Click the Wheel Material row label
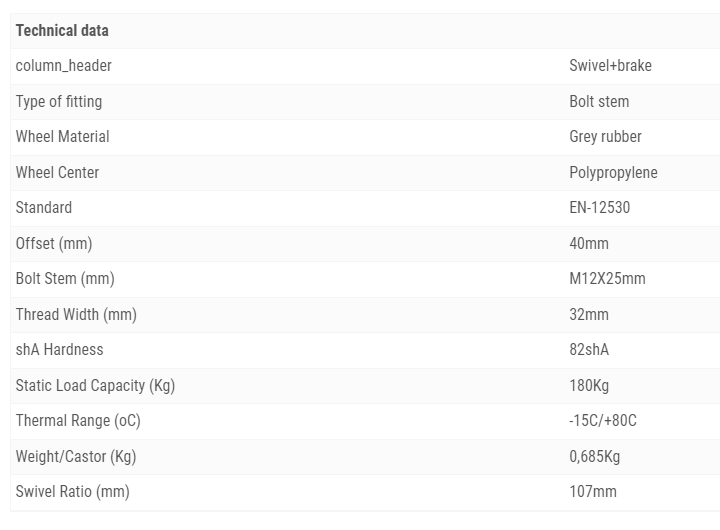The height and width of the screenshot is (530, 720). click(x=63, y=136)
